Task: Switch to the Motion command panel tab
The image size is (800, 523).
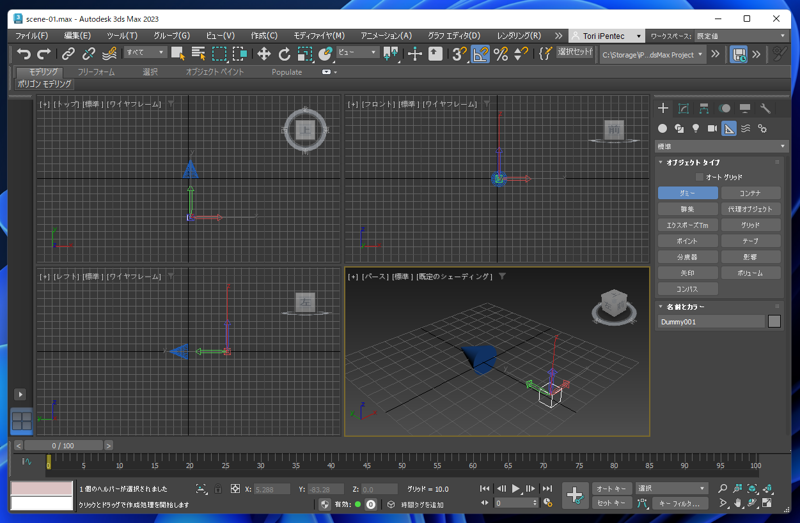Action: coord(724,108)
